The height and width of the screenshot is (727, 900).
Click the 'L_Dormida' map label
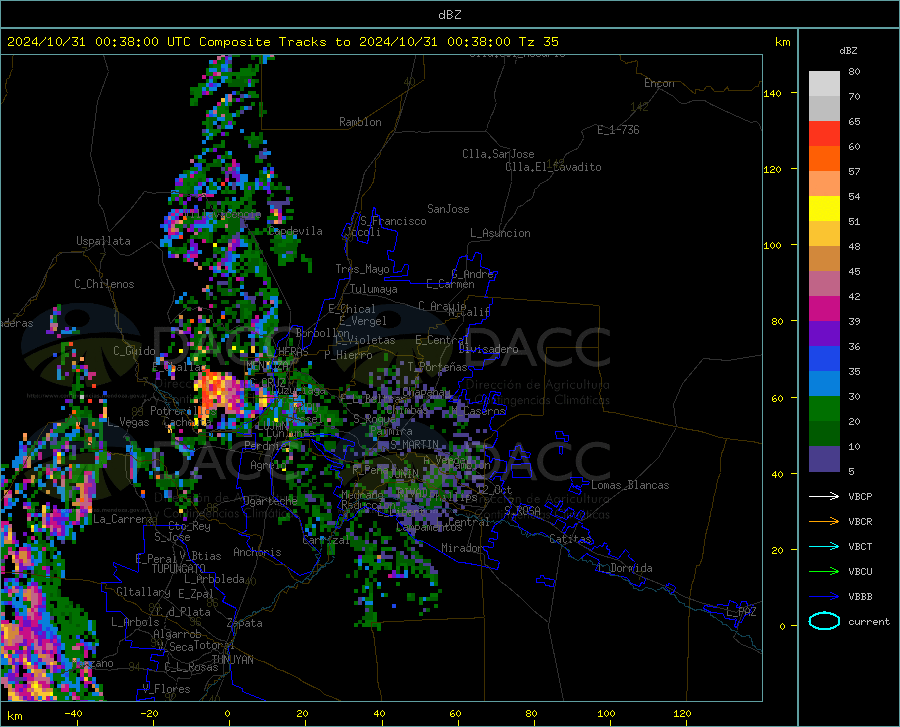[x=624, y=568]
